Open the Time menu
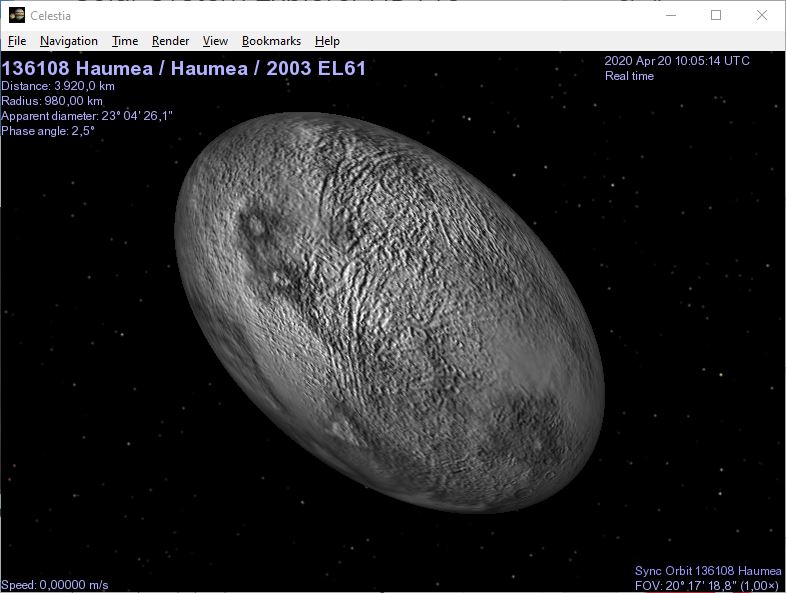Viewport: 786px width, 593px height. [x=125, y=41]
